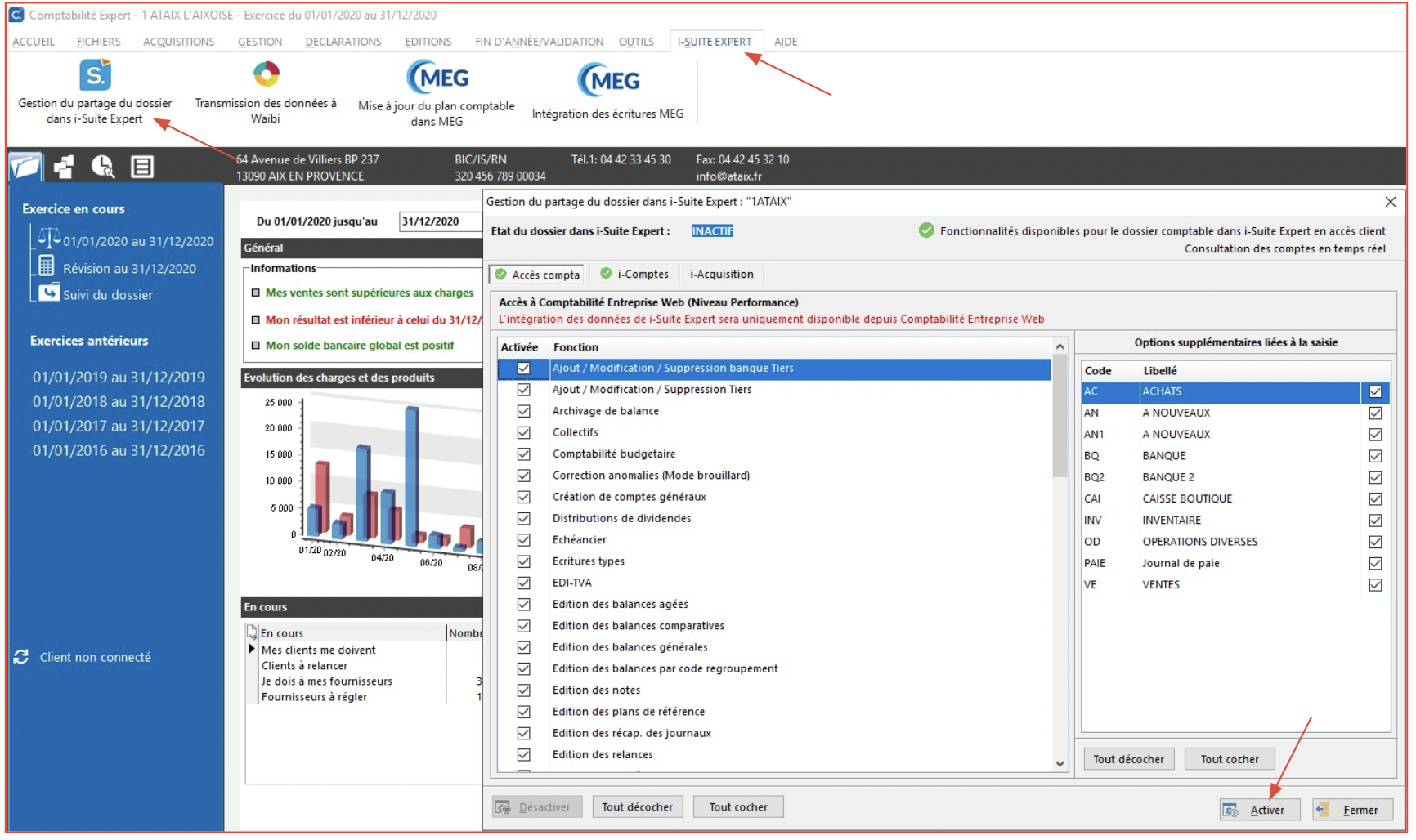Click Tout cocher under journal options
1416x840 pixels.
click(x=1230, y=759)
